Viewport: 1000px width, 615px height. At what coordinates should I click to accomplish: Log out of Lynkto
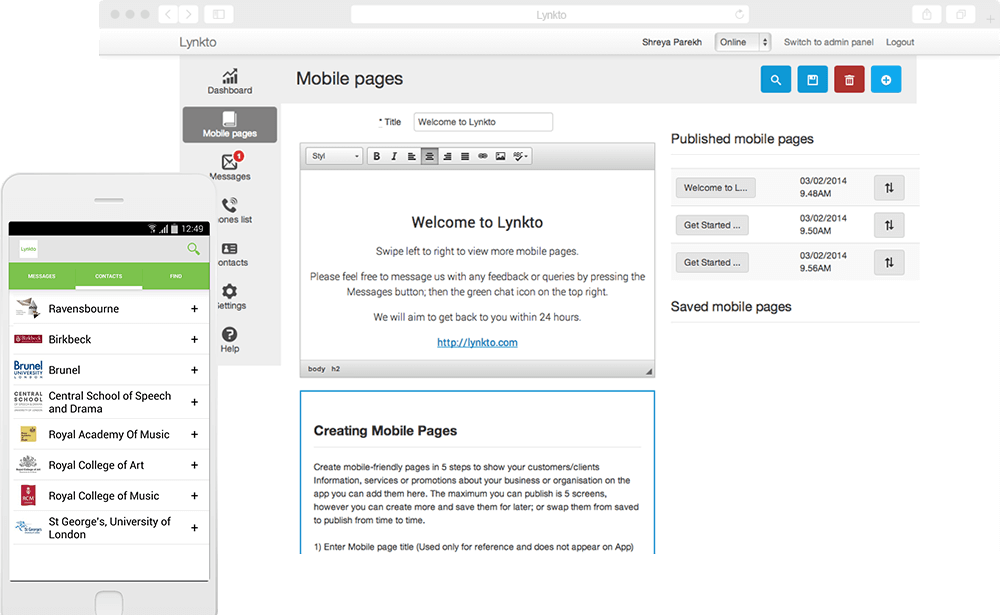[900, 42]
